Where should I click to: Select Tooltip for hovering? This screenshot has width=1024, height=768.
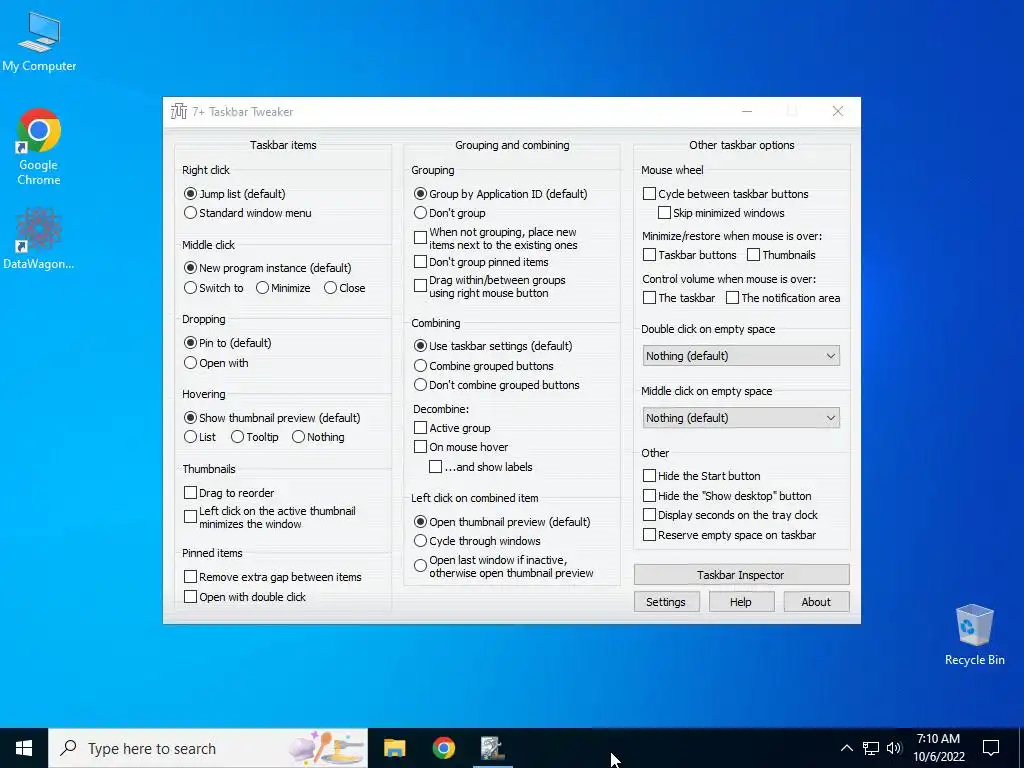click(x=255, y=437)
